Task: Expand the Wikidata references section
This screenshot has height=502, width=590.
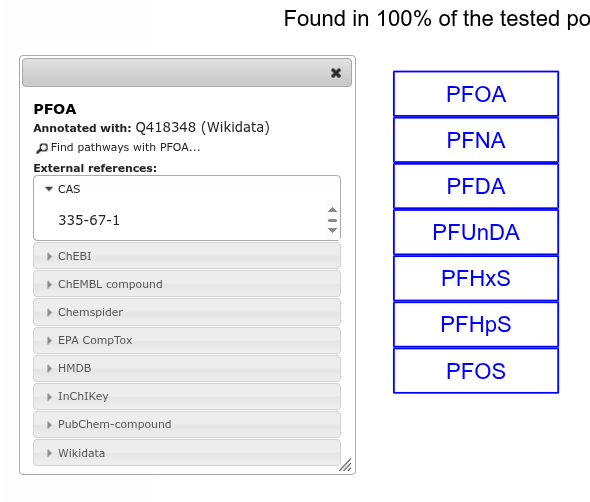Action: pyautogui.click(x=187, y=453)
